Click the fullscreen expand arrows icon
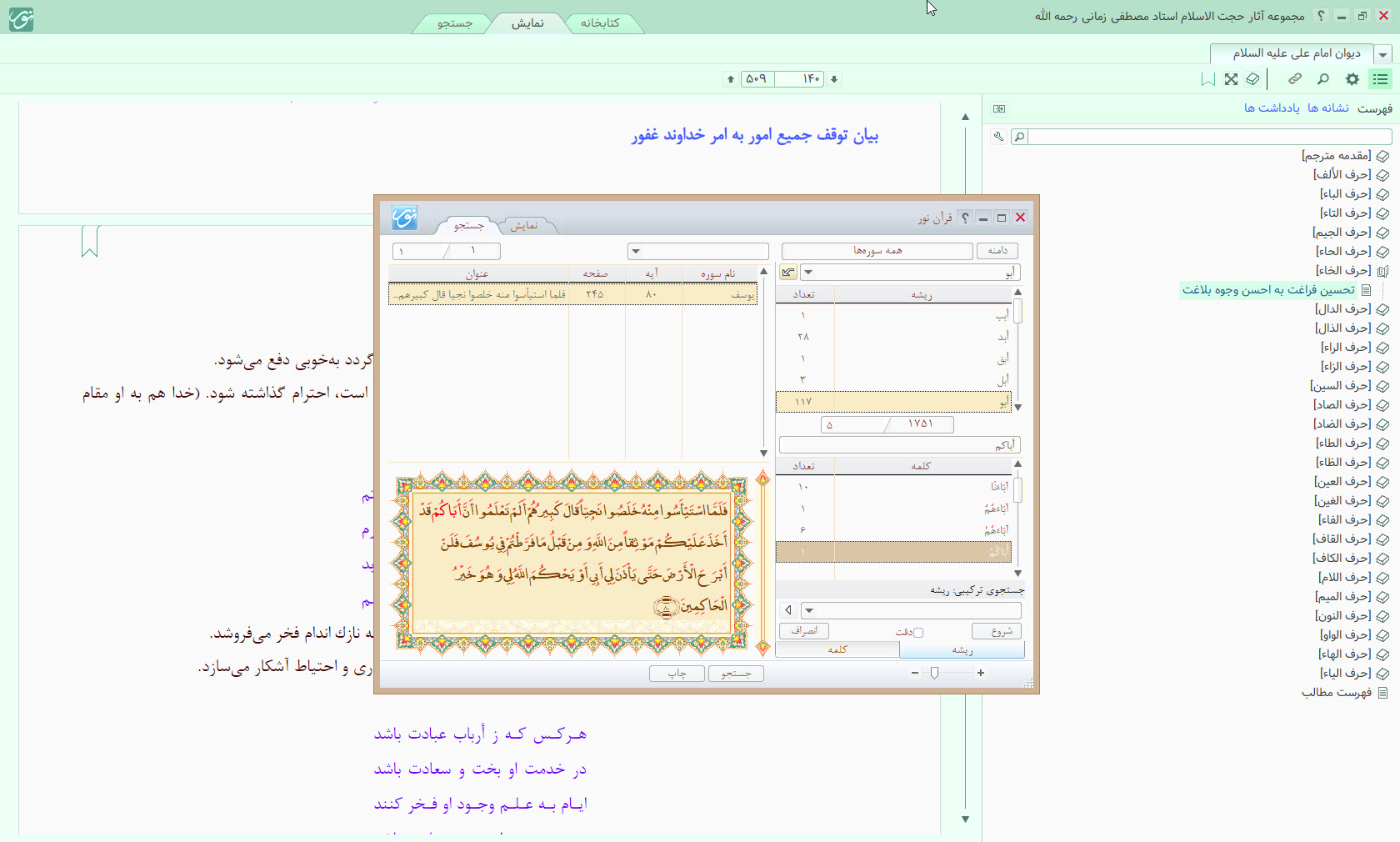Image resolution: width=1400 pixels, height=842 pixels. [1231, 79]
